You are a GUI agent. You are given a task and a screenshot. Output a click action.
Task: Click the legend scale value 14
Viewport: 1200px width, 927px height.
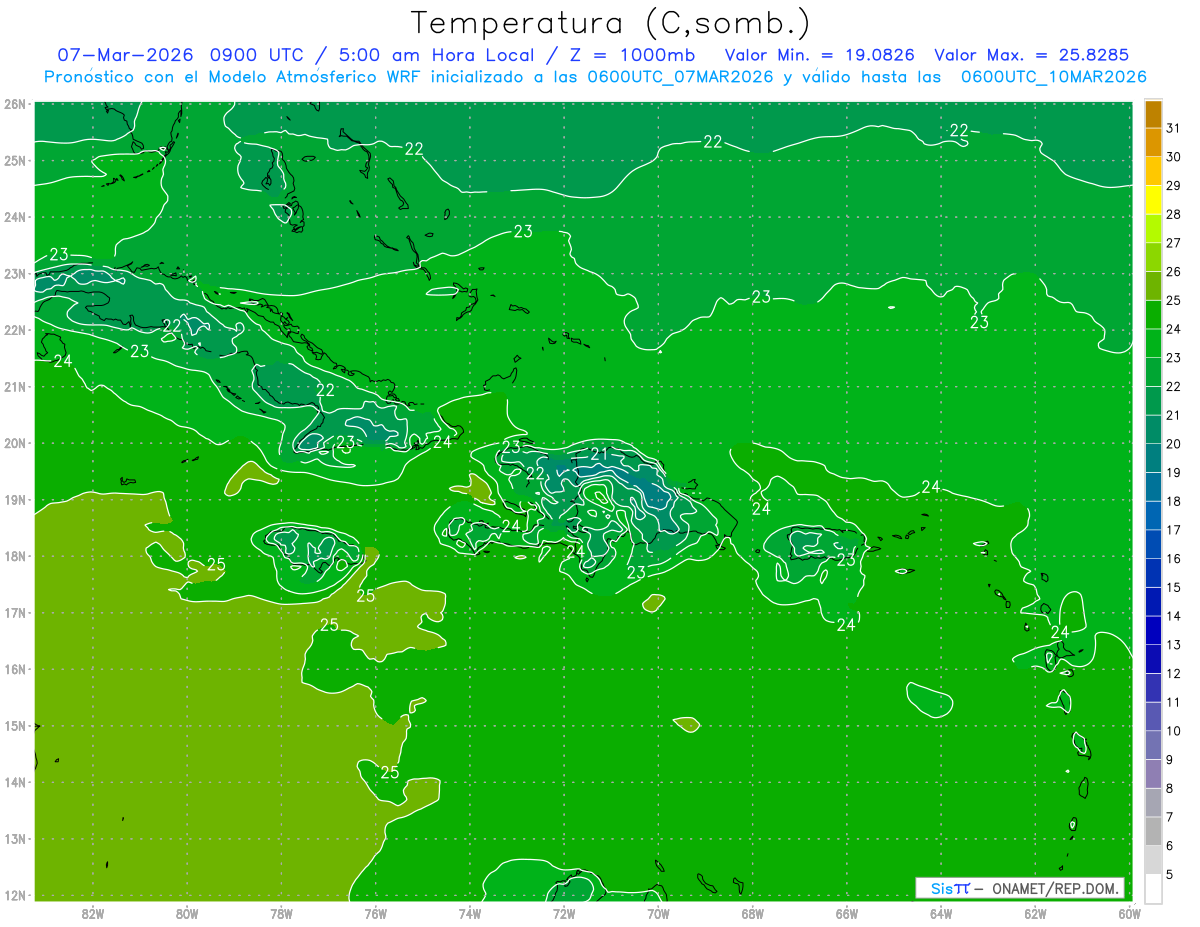(1174, 616)
